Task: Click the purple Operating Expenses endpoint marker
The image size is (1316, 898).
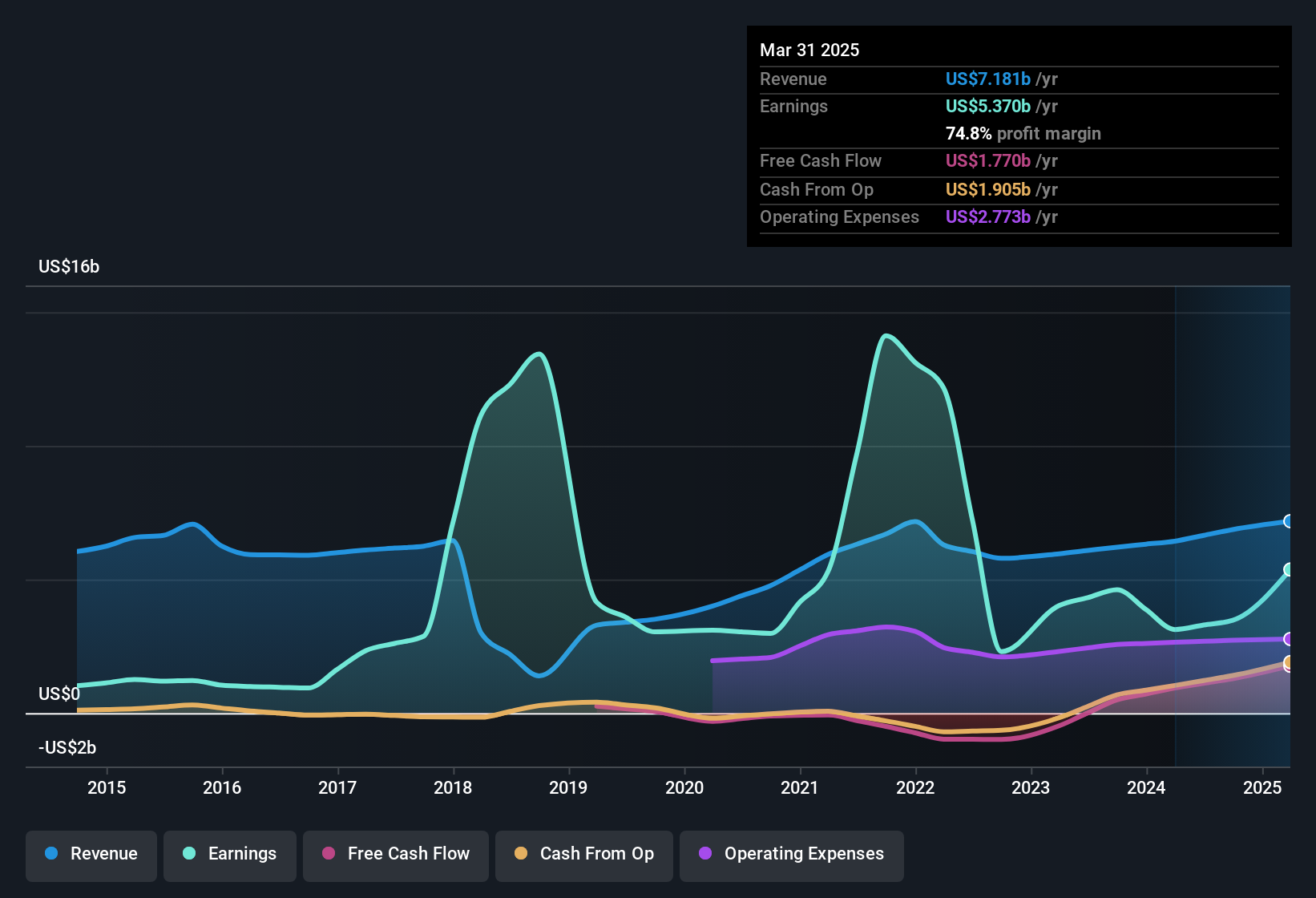Action: pyautogui.click(x=1288, y=639)
